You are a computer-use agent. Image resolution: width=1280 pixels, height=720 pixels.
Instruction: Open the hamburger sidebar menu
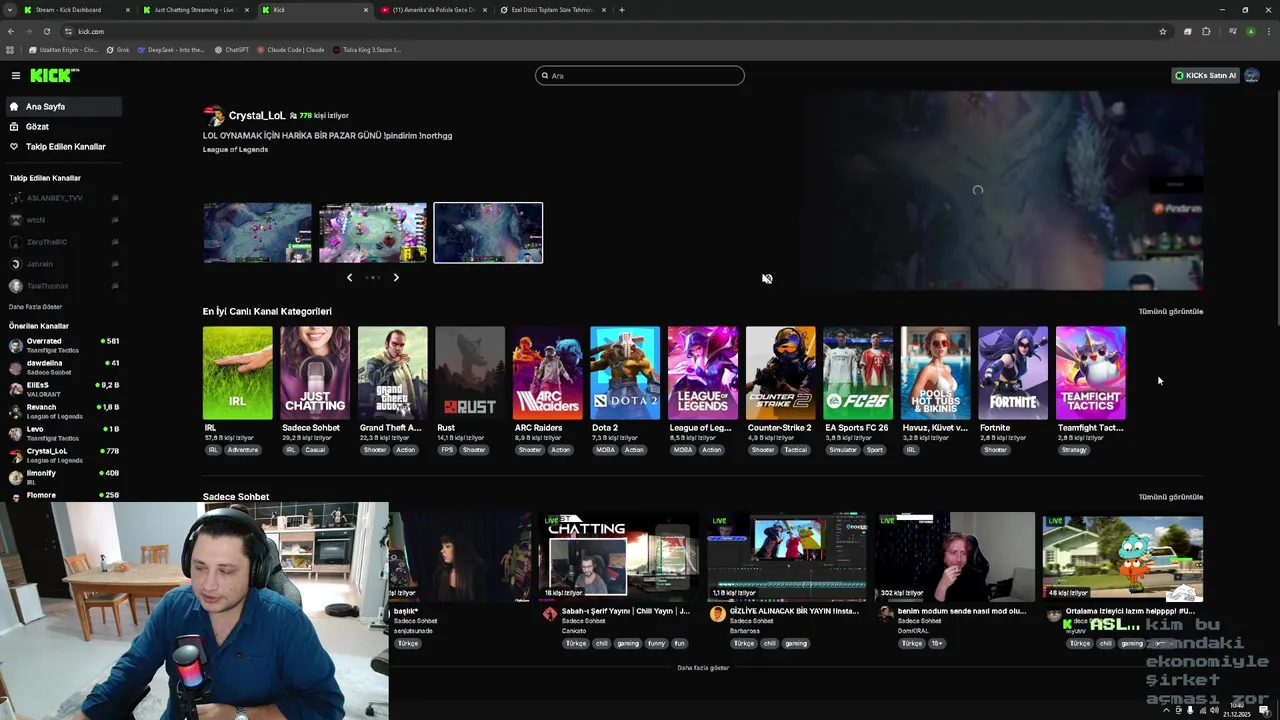(x=16, y=75)
